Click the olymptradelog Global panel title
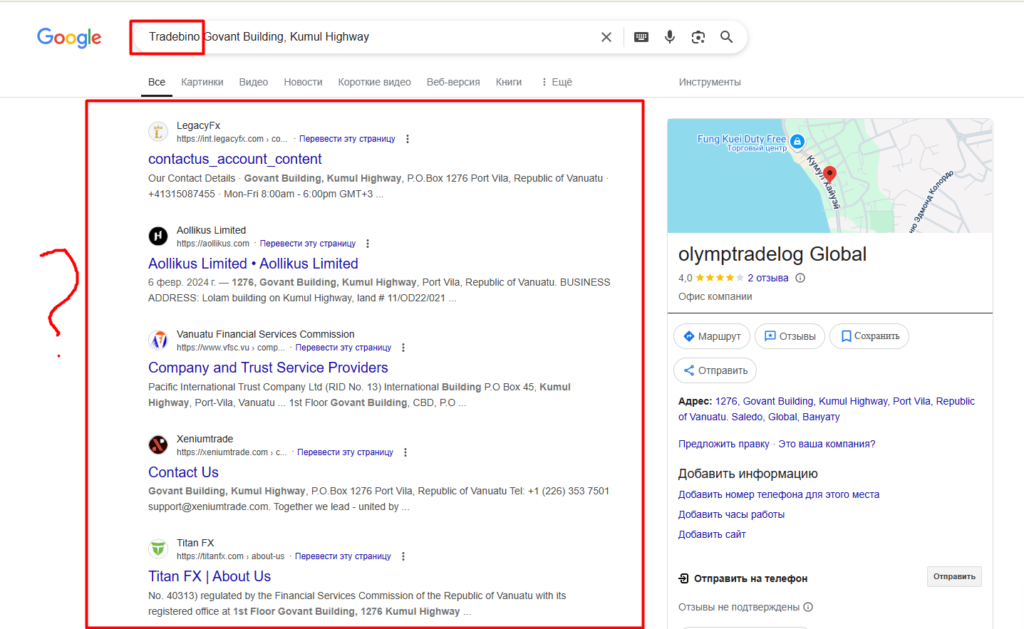 (x=772, y=254)
